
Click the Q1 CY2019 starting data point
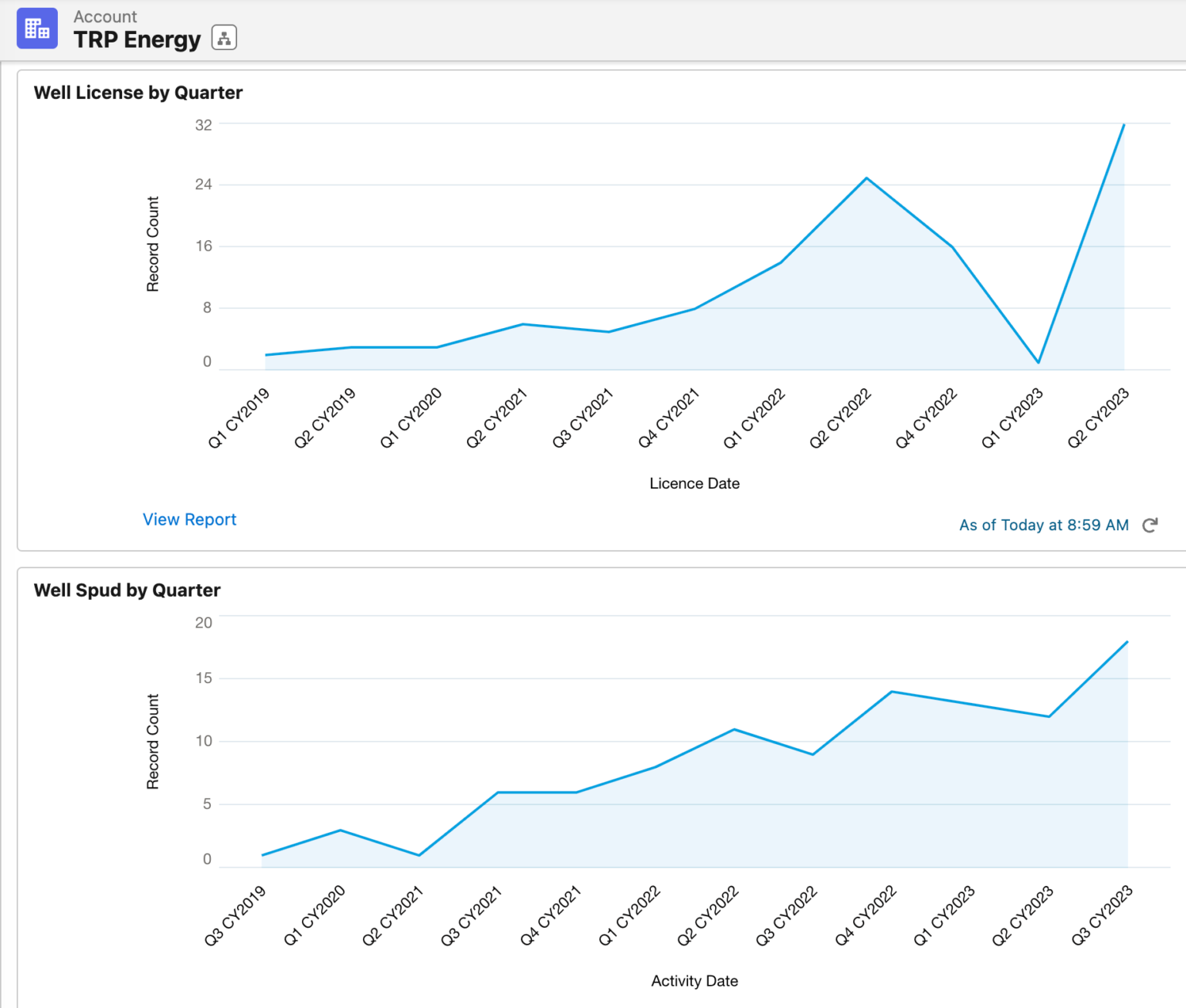(266, 355)
